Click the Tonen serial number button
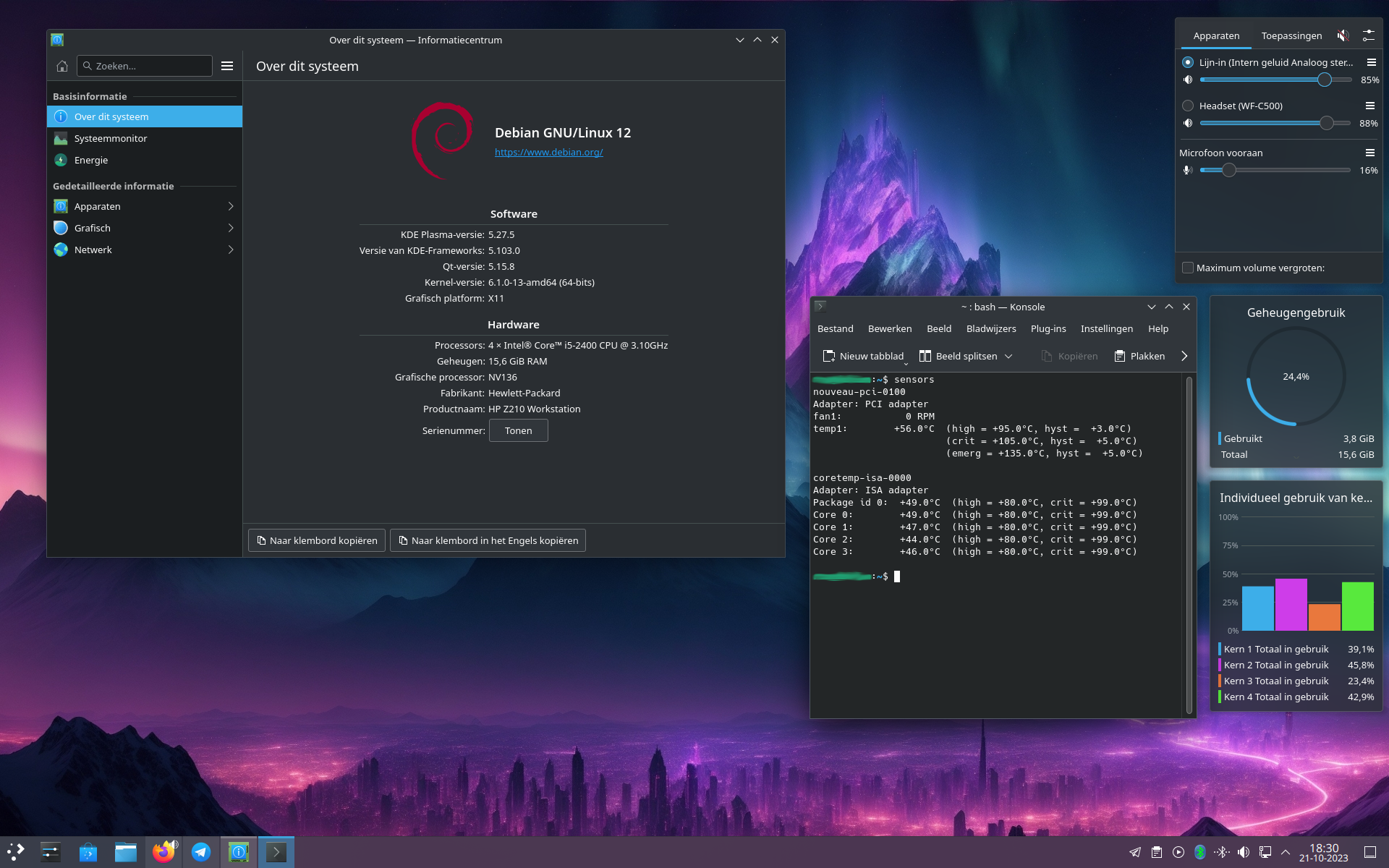The height and width of the screenshot is (868, 1389). pos(519,430)
